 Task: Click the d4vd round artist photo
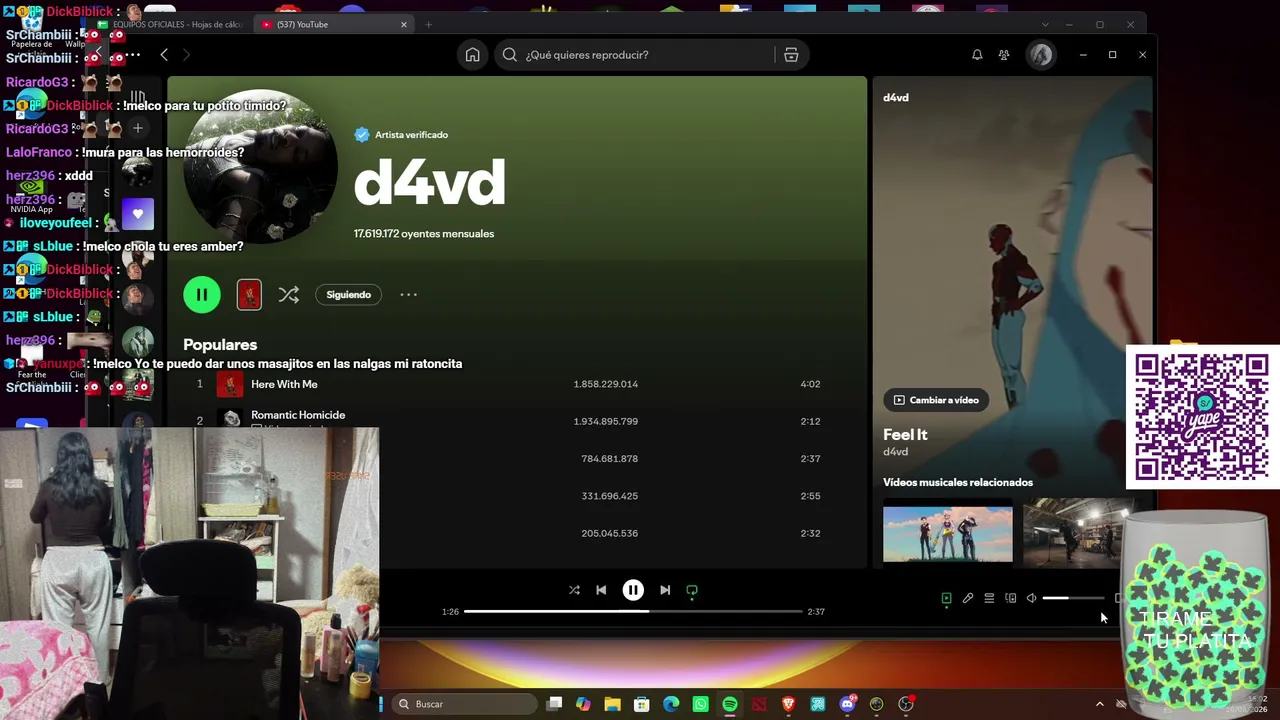pyautogui.click(x=260, y=166)
